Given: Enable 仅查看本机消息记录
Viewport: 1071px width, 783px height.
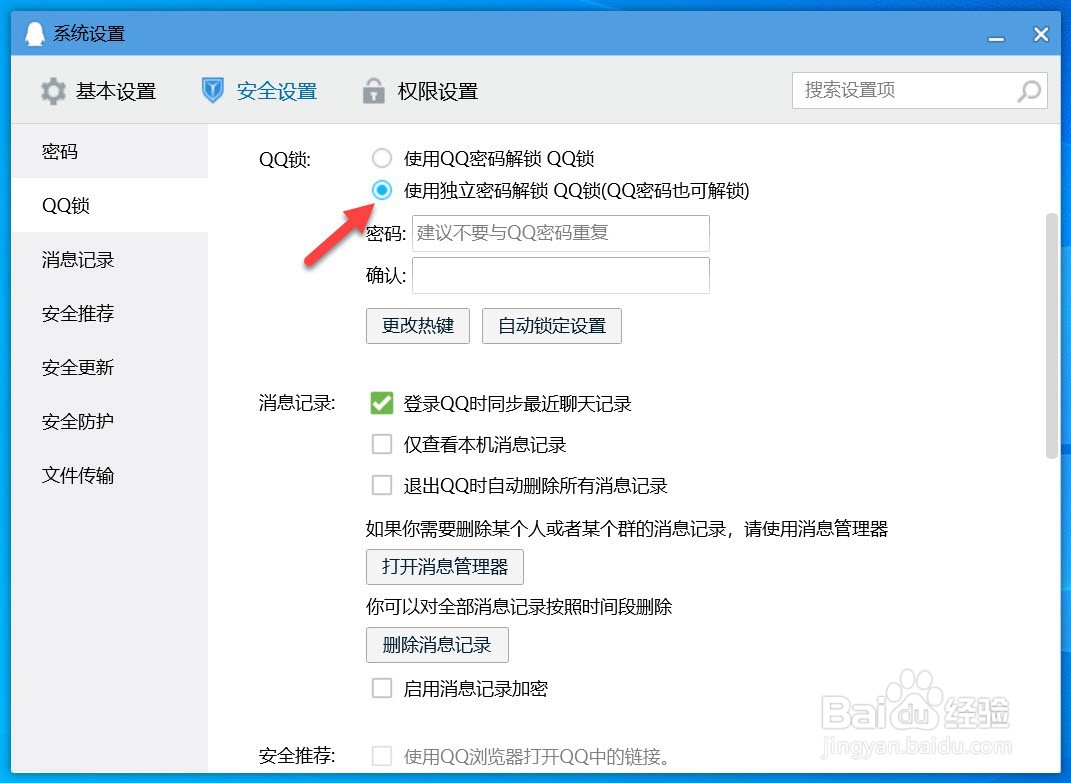Looking at the screenshot, I should click(x=381, y=444).
